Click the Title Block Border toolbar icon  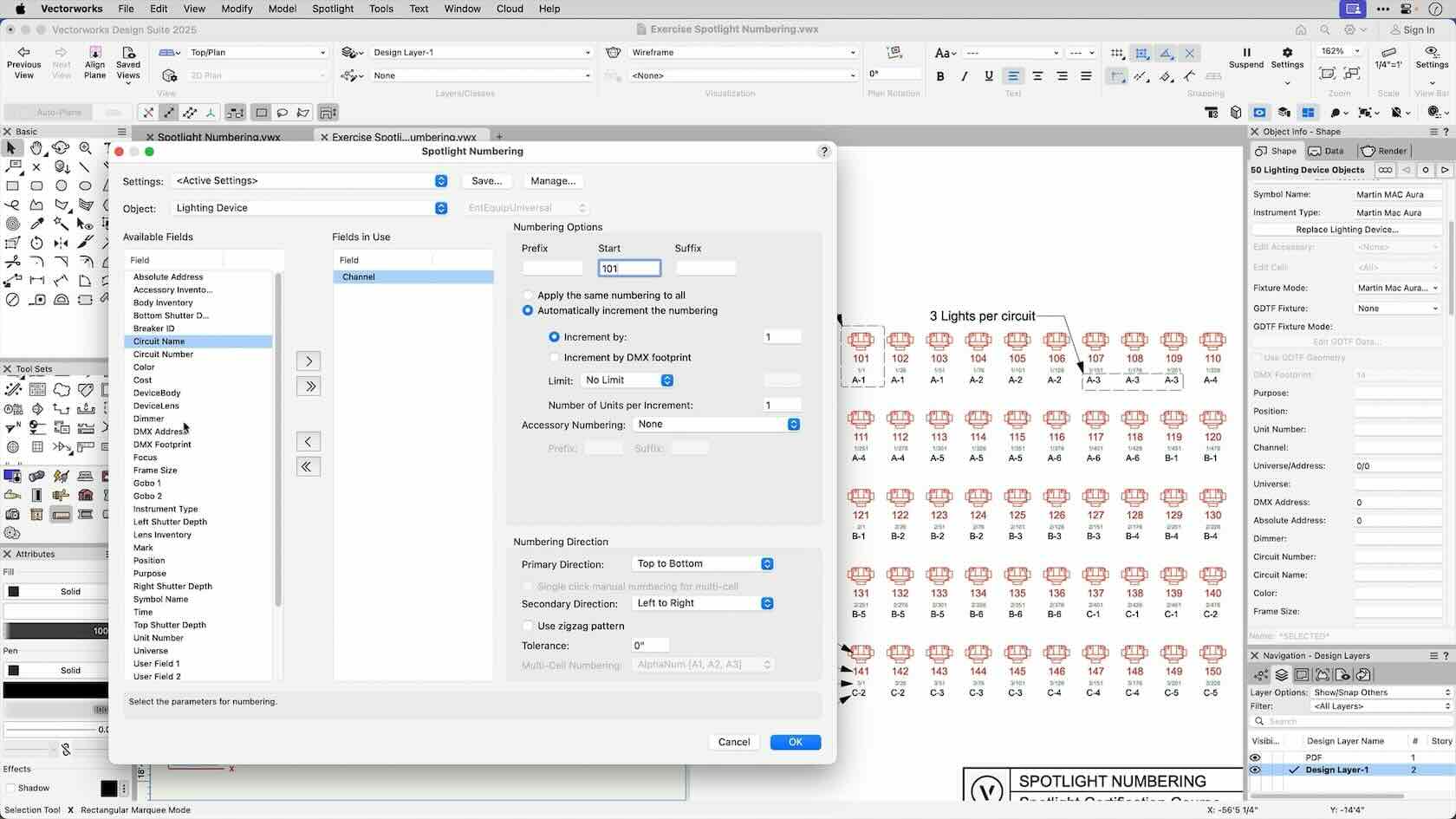[1212, 113]
